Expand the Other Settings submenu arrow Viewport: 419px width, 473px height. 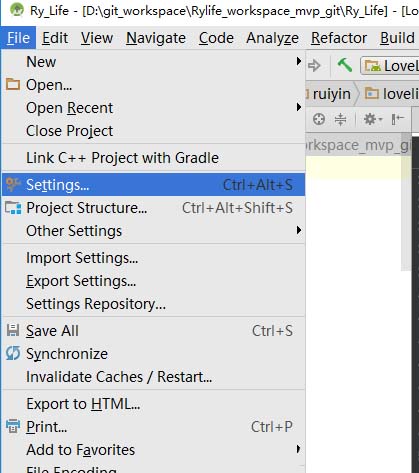pos(299,230)
